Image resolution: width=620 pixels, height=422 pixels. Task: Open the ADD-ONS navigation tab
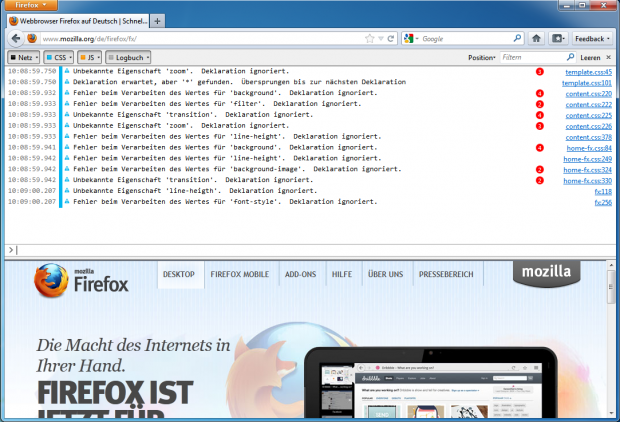click(301, 274)
